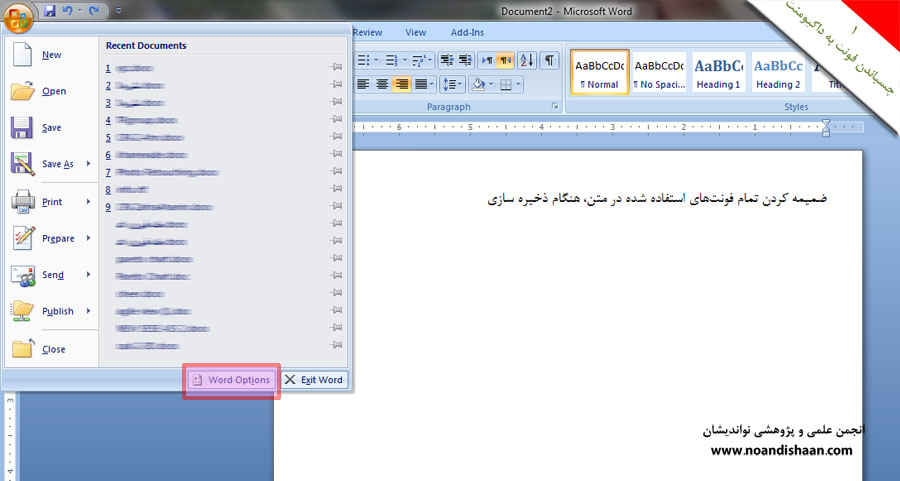This screenshot has height=481, width=900.
Task: Click Save icon in Quick Access Toolbar
Action: pyautogui.click(x=50, y=11)
